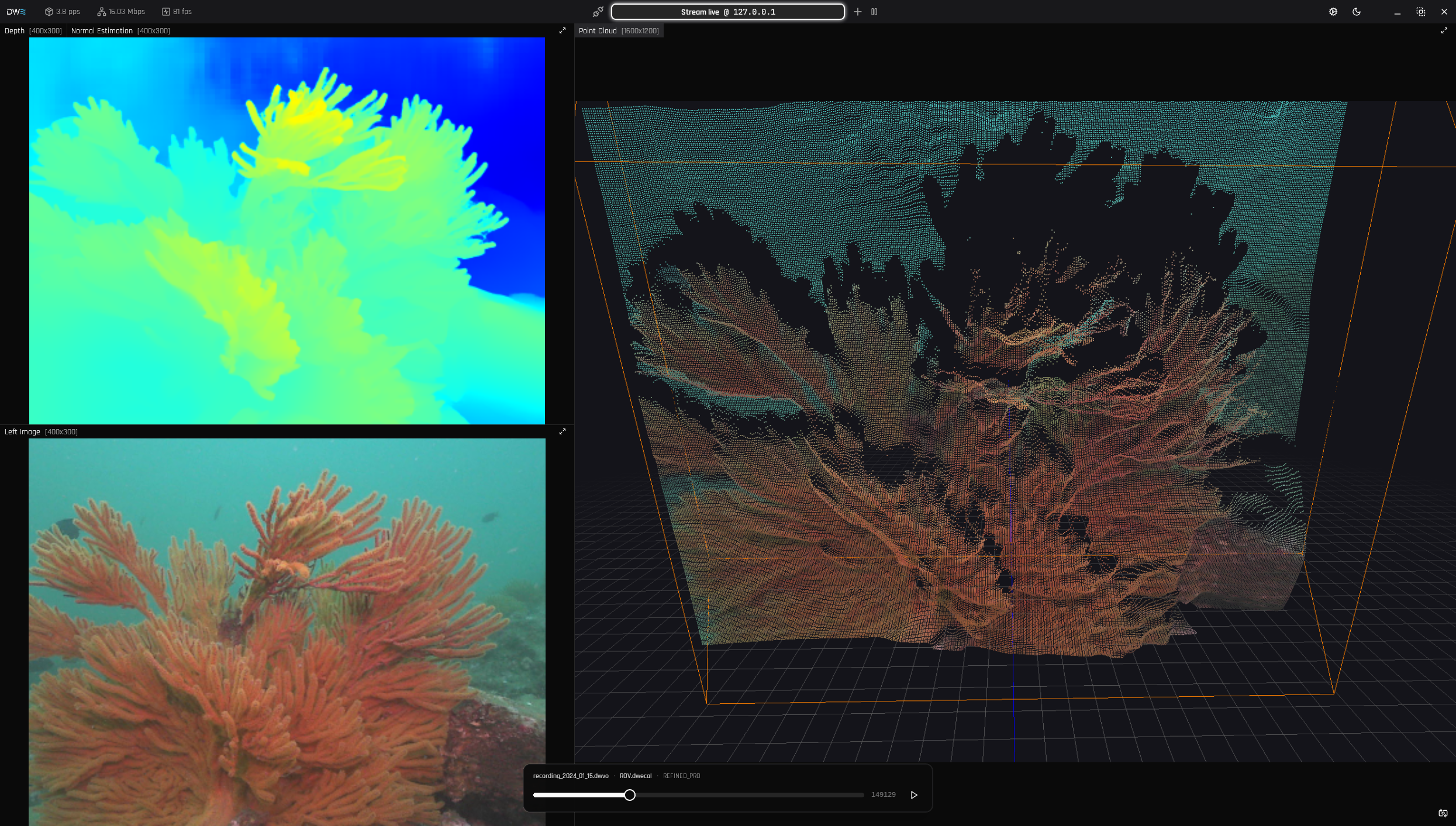
Task: Click the Stream live address field
Action: pos(728,12)
